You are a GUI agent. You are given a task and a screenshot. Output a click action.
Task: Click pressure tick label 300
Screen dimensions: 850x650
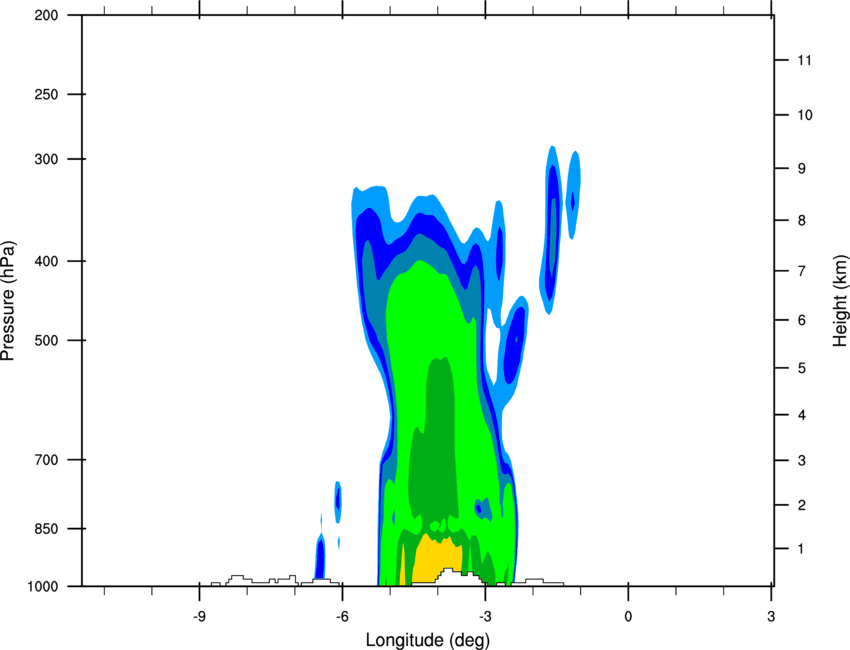point(46,159)
